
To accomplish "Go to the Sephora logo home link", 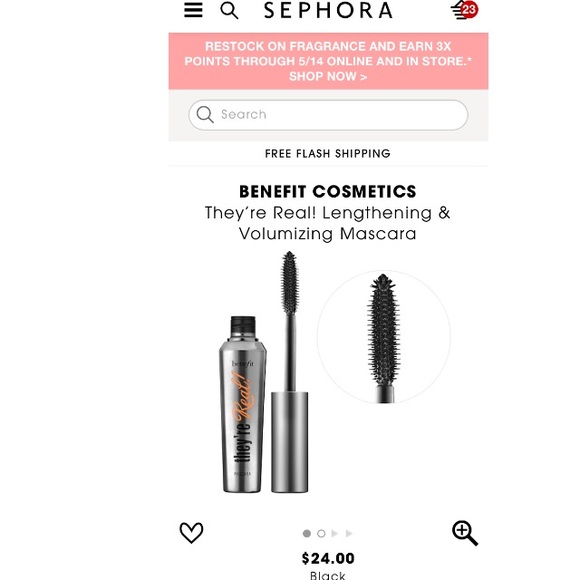I will 328,10.
